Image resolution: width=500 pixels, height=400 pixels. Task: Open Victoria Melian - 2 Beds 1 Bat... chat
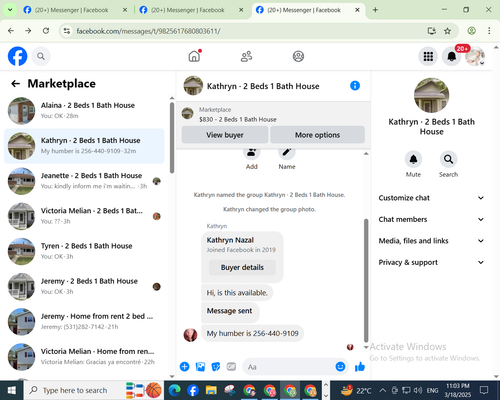(84, 216)
